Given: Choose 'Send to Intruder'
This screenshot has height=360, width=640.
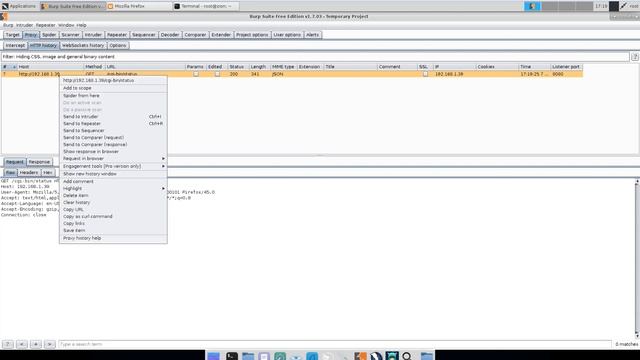Looking at the screenshot, I should (113, 116).
